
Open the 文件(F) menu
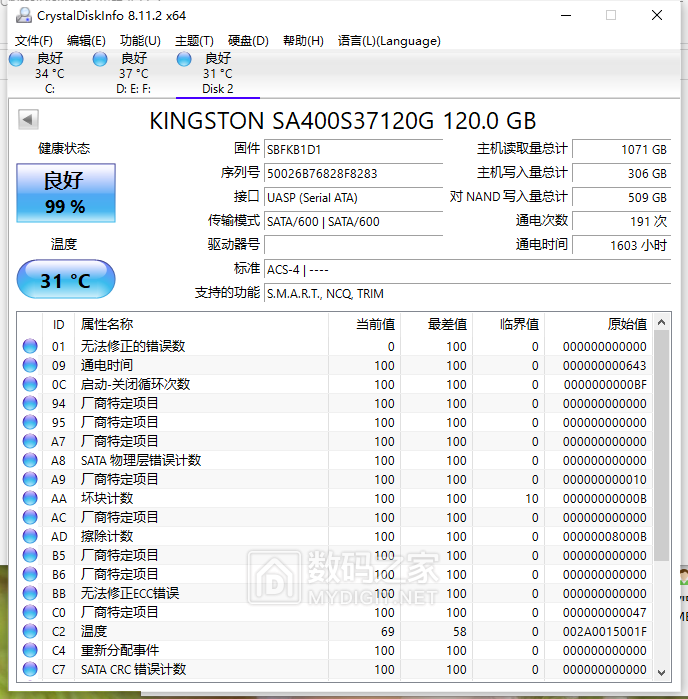tap(33, 41)
